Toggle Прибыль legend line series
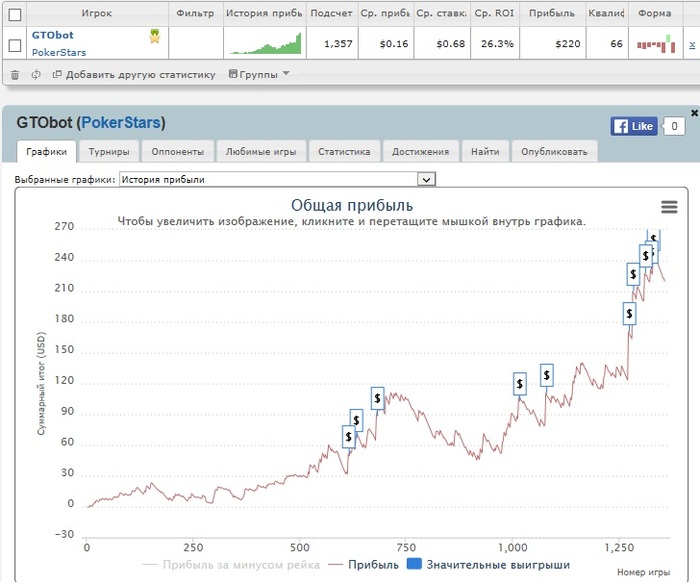700x584 pixels. pyautogui.click(x=365, y=565)
